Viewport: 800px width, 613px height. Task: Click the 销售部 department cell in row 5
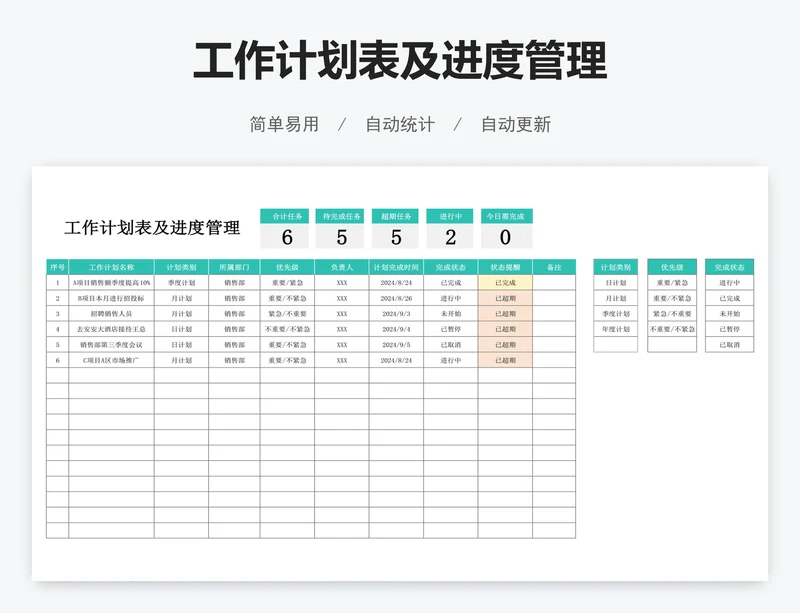point(234,345)
